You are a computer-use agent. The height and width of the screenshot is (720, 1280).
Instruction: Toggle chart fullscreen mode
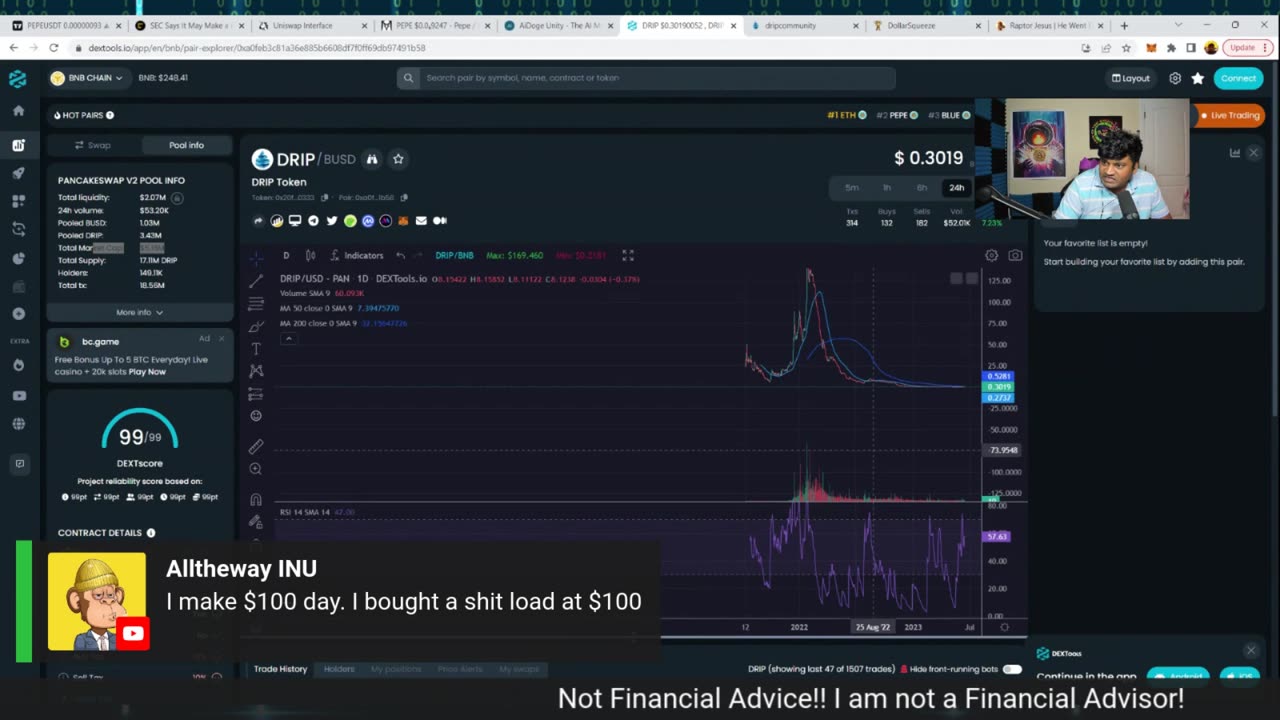coord(628,256)
